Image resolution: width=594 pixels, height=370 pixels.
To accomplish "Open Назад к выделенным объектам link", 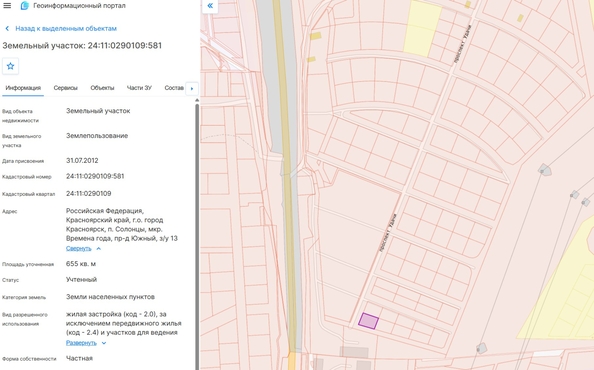I will 66,29.
